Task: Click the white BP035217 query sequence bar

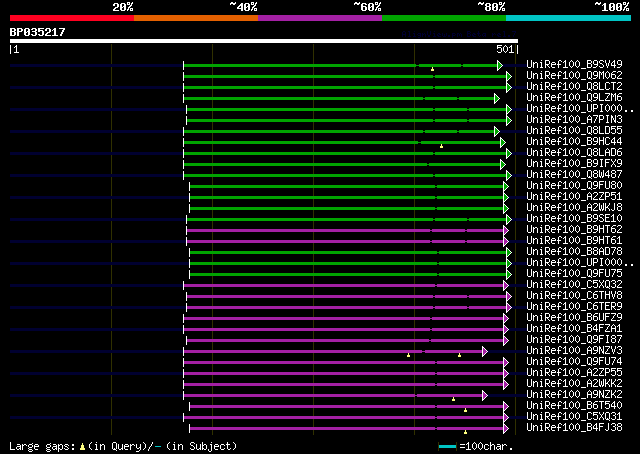Action: [264, 41]
